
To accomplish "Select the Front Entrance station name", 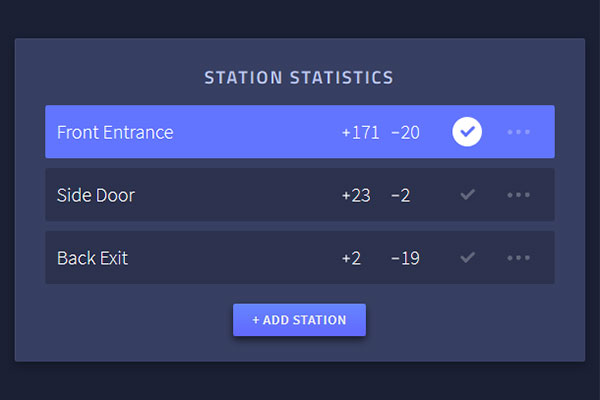I will pyautogui.click(x=115, y=132).
